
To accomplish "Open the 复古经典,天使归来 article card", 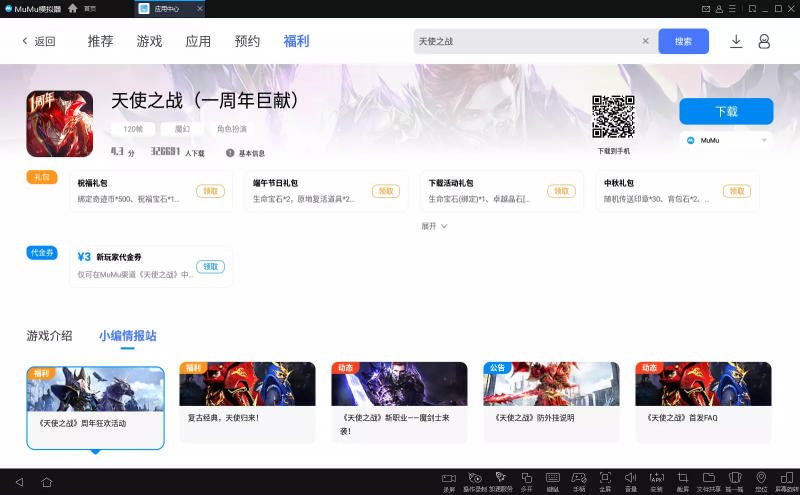I will [247, 403].
